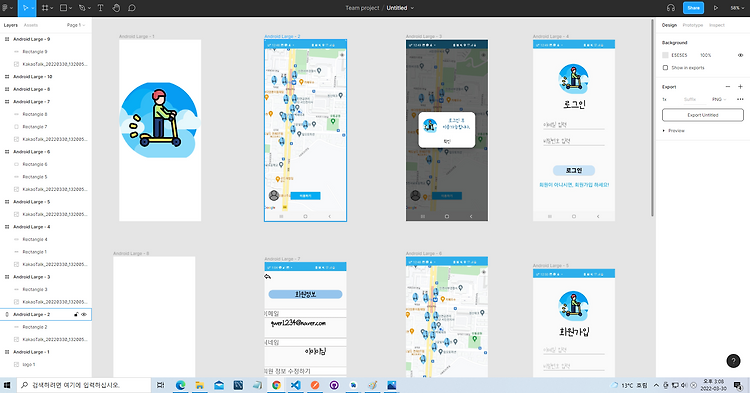
Task: Start audio conversation with headphones icon
Action: point(671,8)
